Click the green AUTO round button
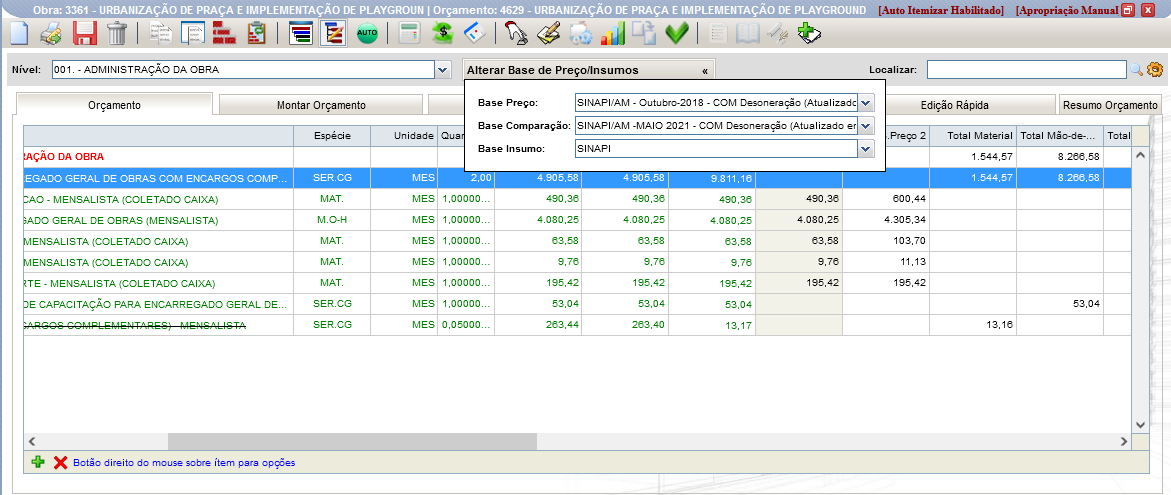The height and width of the screenshot is (495, 1171). click(367, 34)
